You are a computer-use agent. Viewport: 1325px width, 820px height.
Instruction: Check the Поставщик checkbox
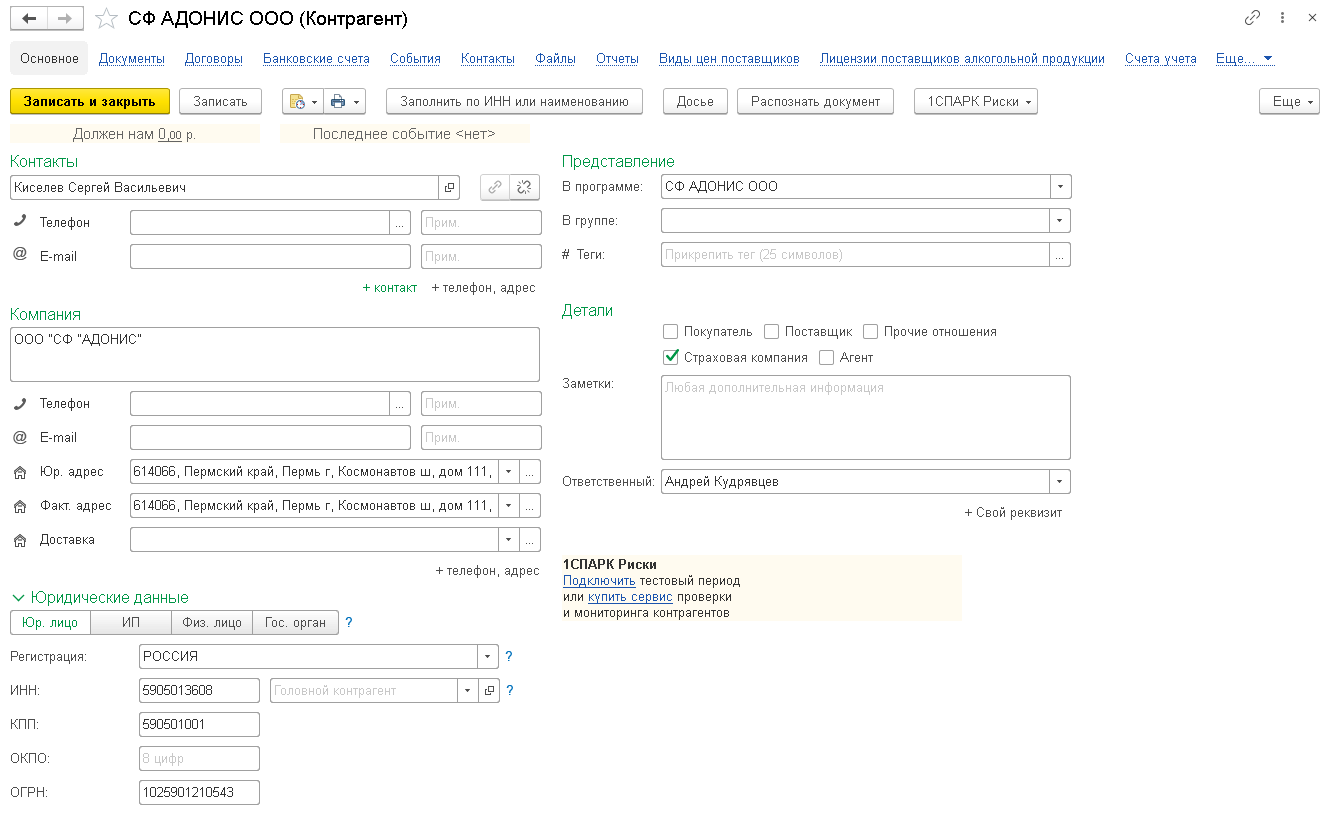[771, 331]
